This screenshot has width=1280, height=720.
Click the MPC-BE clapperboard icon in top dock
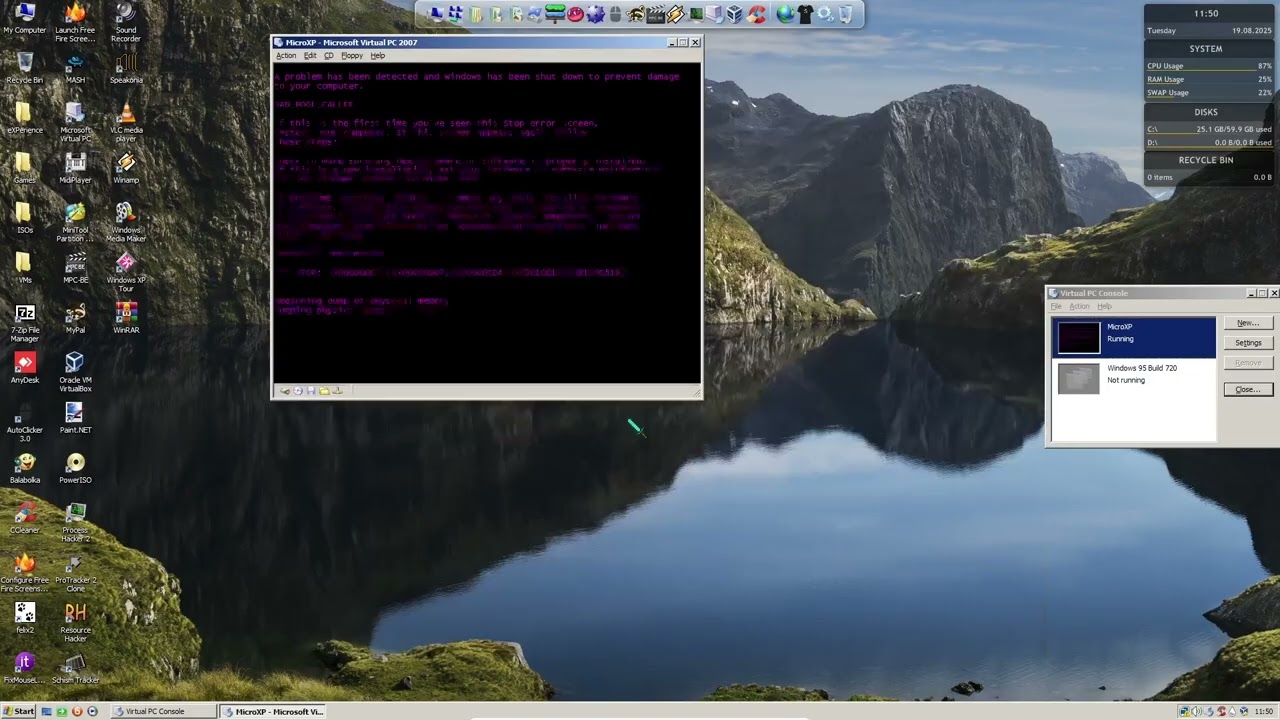[x=655, y=14]
